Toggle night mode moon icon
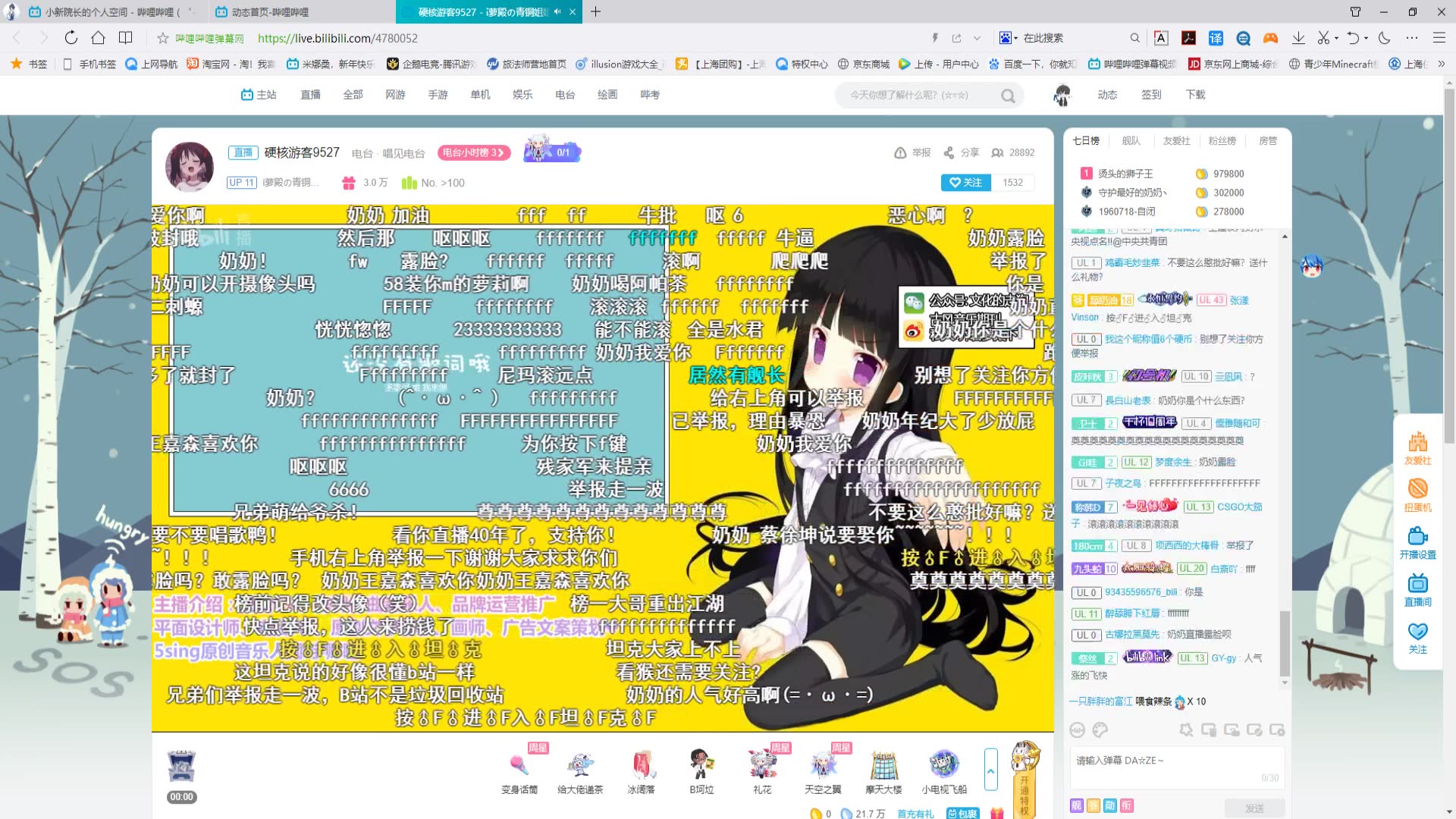This screenshot has height=819, width=1456. click(x=1385, y=38)
